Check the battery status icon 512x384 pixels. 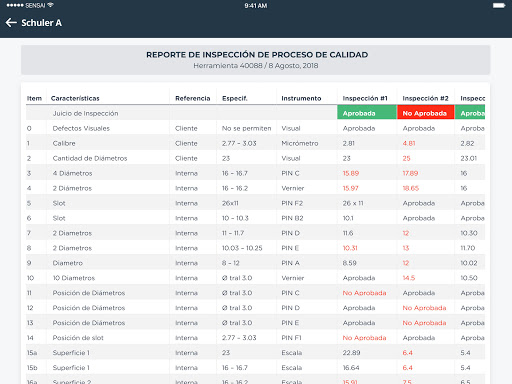pos(499,5)
